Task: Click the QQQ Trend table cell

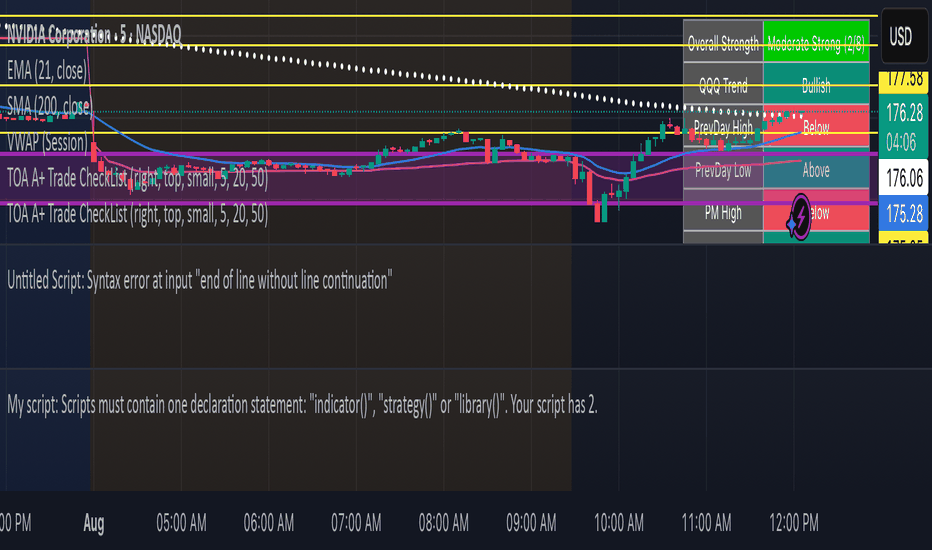Action: pos(723,84)
